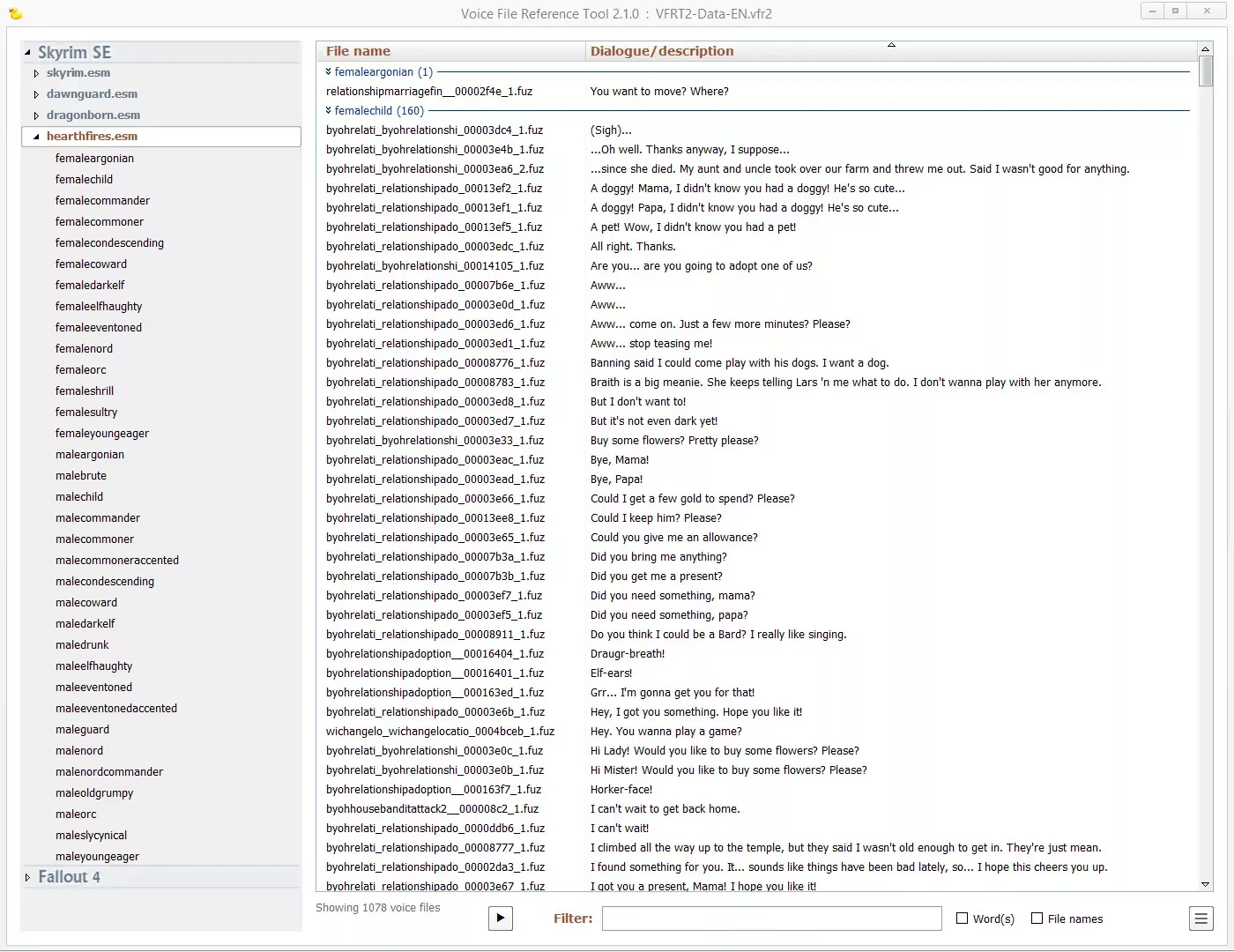
Task: Expand the dawnguard.esm tree node
Action: click(x=36, y=94)
